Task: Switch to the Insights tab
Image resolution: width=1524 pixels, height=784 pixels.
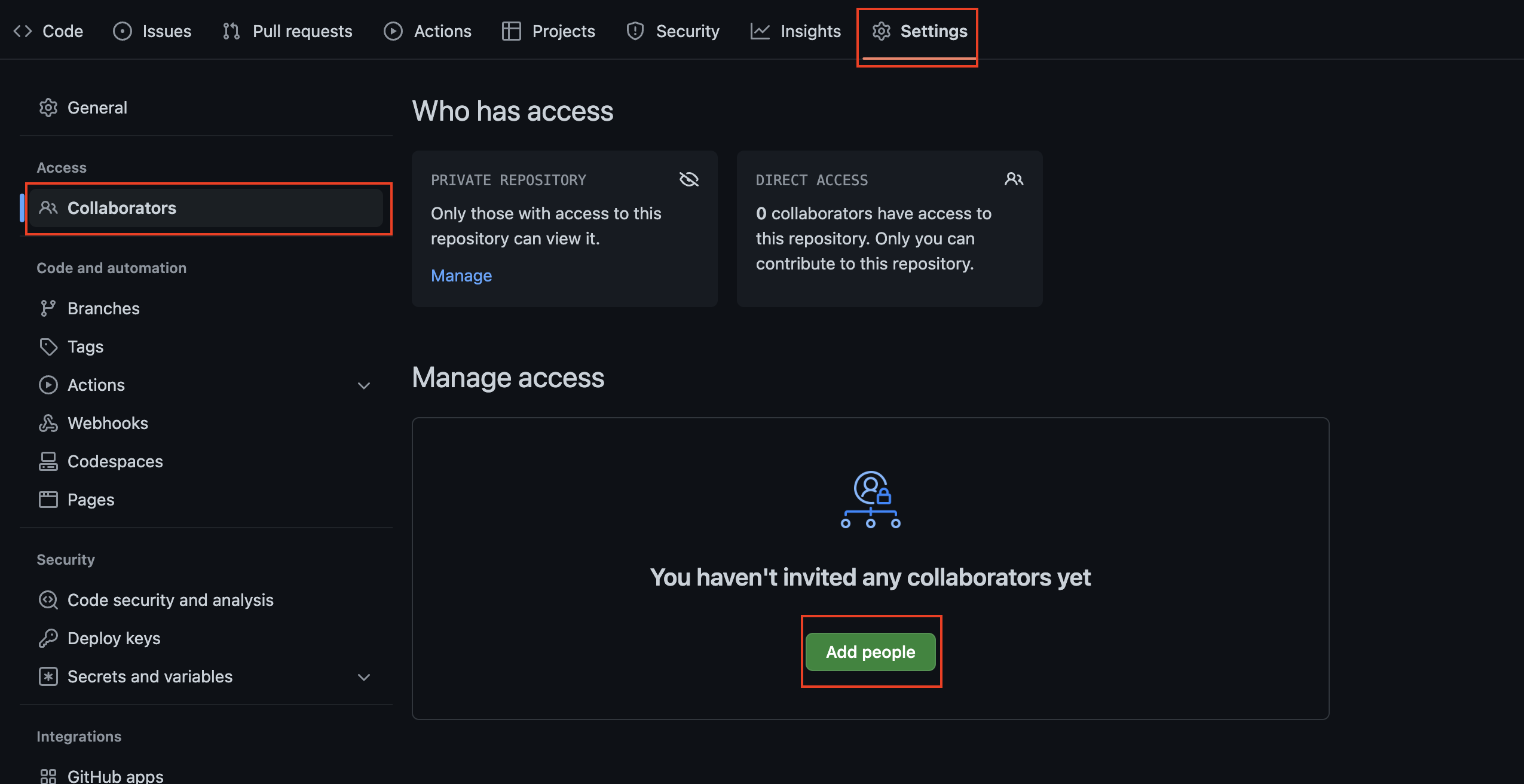Action: click(x=795, y=31)
